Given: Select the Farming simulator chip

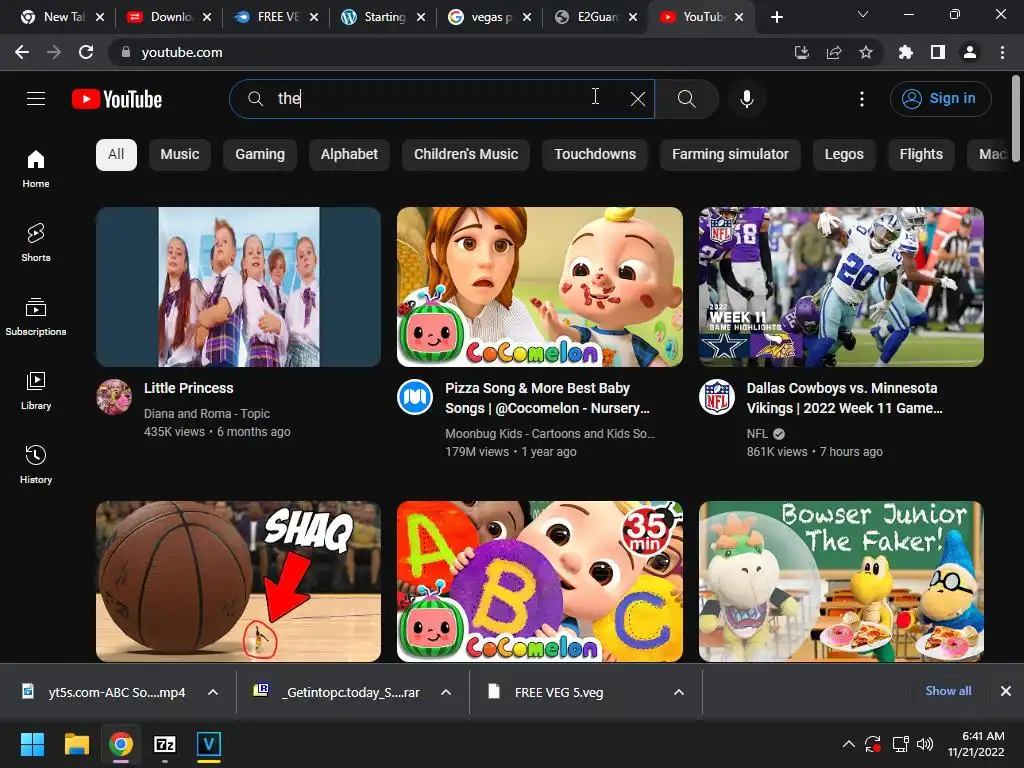Looking at the screenshot, I should (730, 155).
